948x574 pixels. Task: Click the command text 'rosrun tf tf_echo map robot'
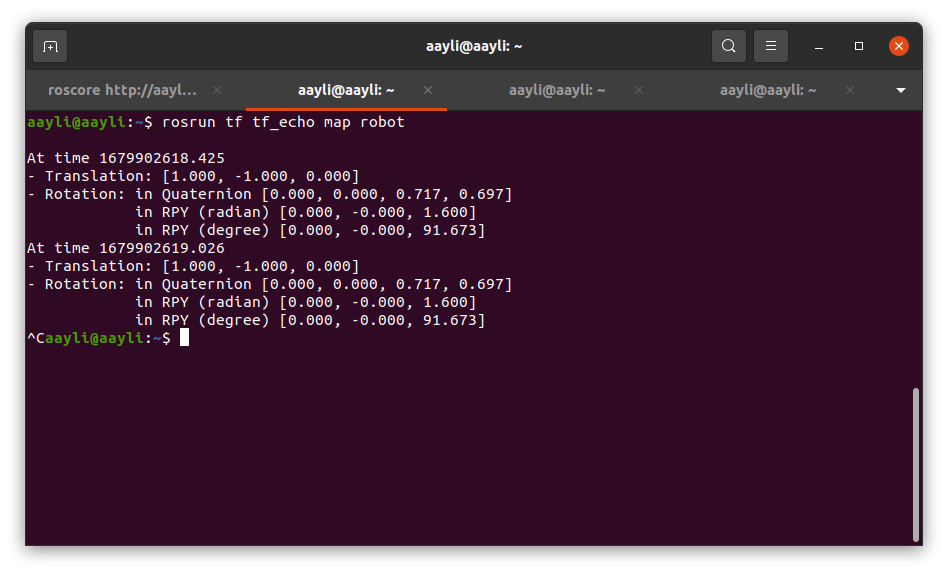click(x=283, y=122)
